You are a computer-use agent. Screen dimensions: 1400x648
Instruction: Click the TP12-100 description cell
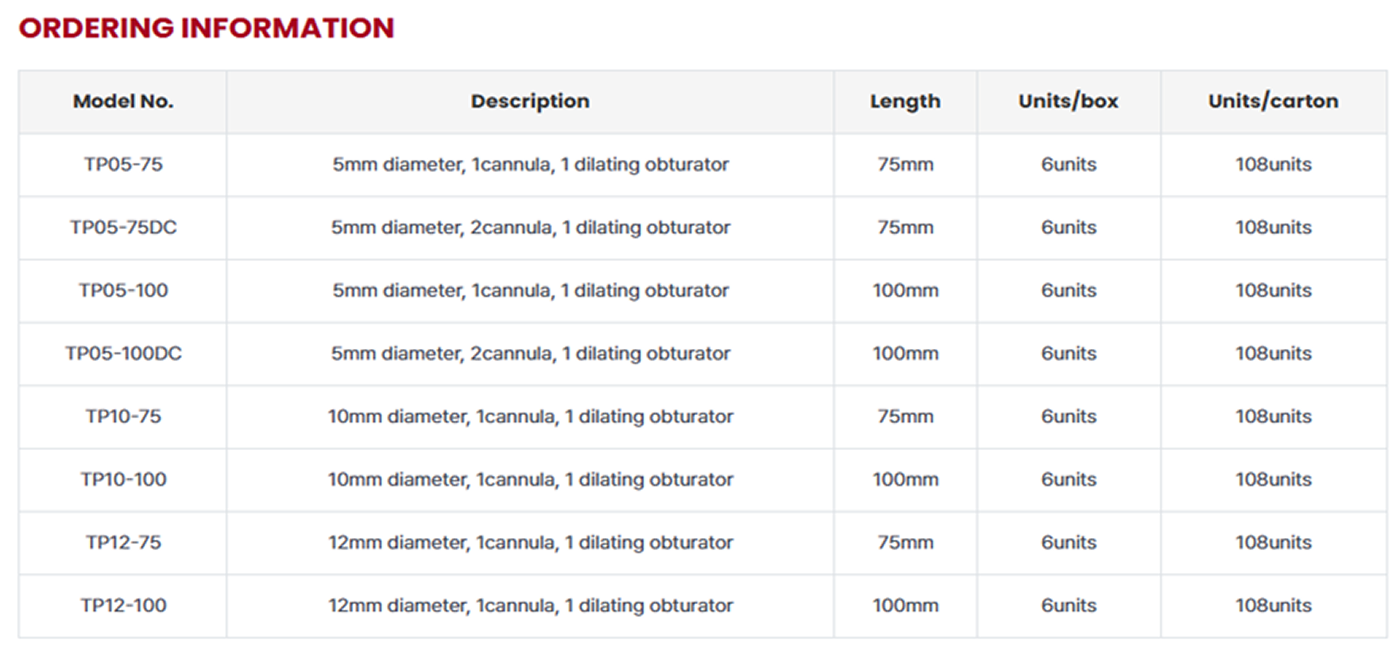coord(530,605)
